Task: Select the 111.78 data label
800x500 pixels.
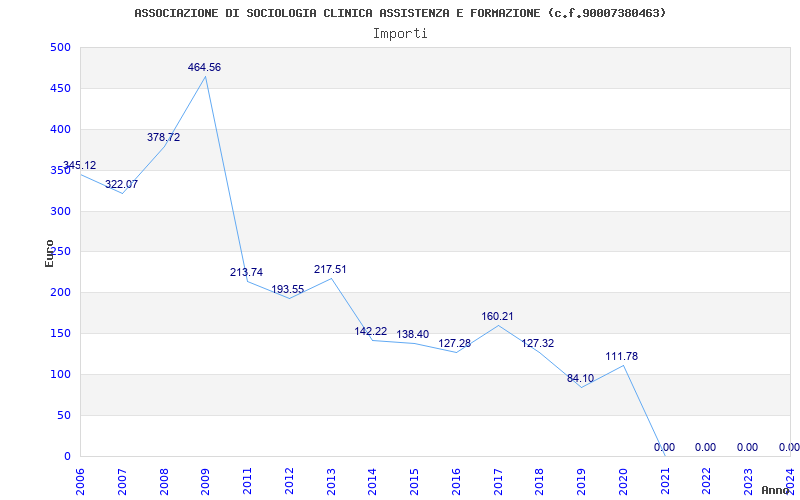Action: tap(622, 357)
